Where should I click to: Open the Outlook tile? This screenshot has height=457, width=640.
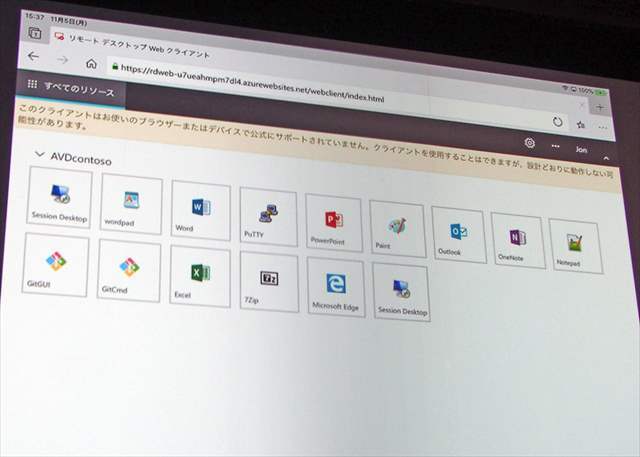click(459, 235)
